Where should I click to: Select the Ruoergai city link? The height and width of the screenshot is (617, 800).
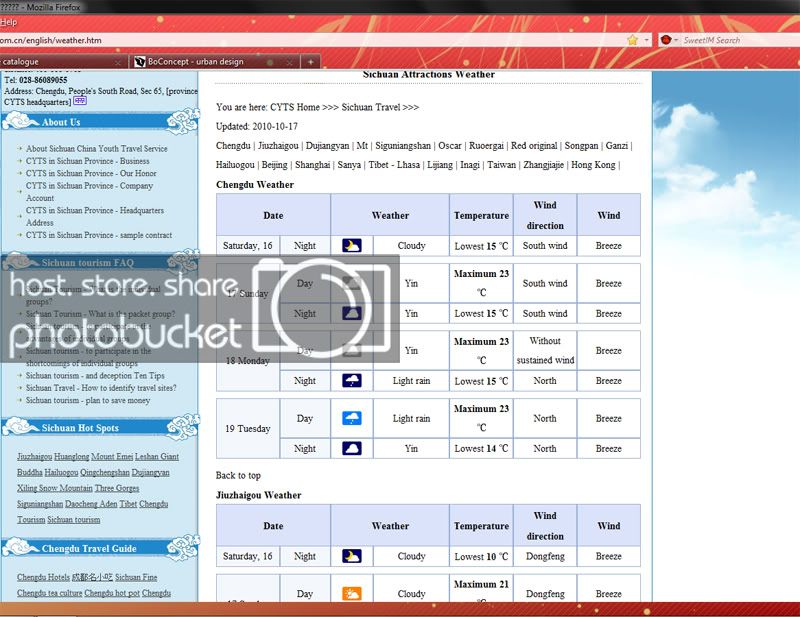pos(486,145)
